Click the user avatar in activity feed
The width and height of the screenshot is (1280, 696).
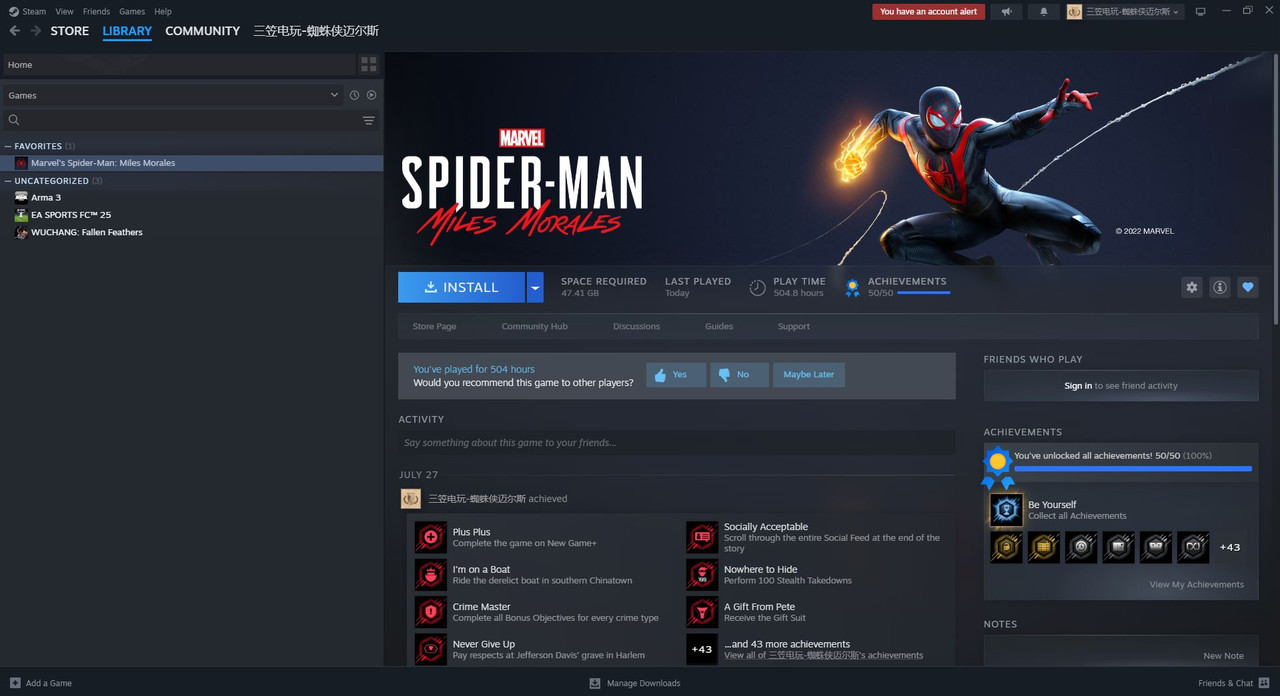point(410,498)
